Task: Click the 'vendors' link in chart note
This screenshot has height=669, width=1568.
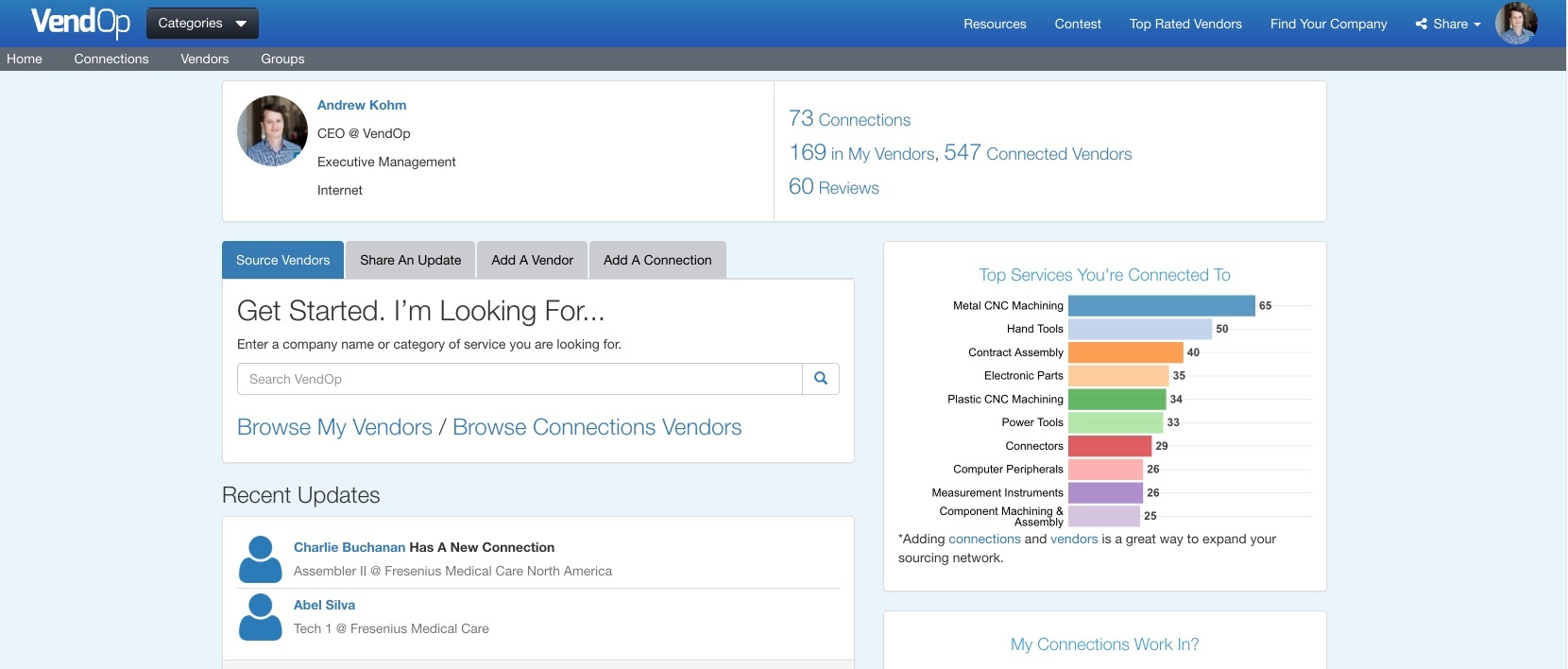Action: coord(1074,539)
